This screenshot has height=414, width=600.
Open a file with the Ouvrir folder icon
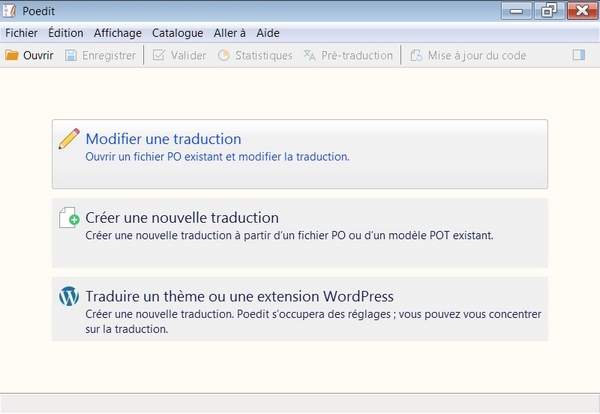tap(11, 55)
